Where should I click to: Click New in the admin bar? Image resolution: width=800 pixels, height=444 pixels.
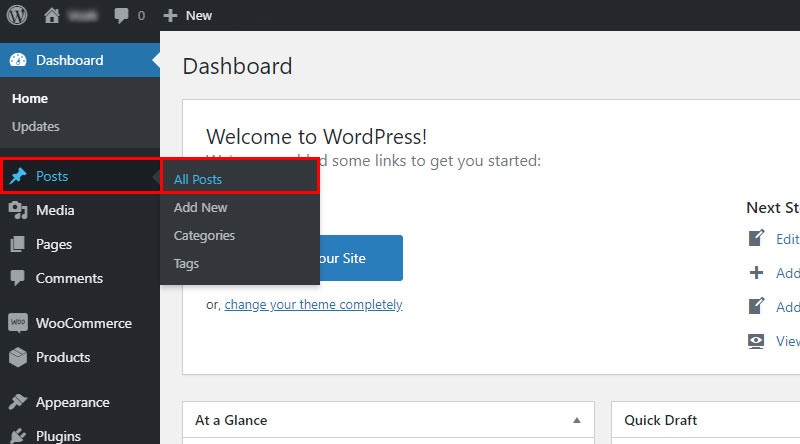tap(199, 16)
